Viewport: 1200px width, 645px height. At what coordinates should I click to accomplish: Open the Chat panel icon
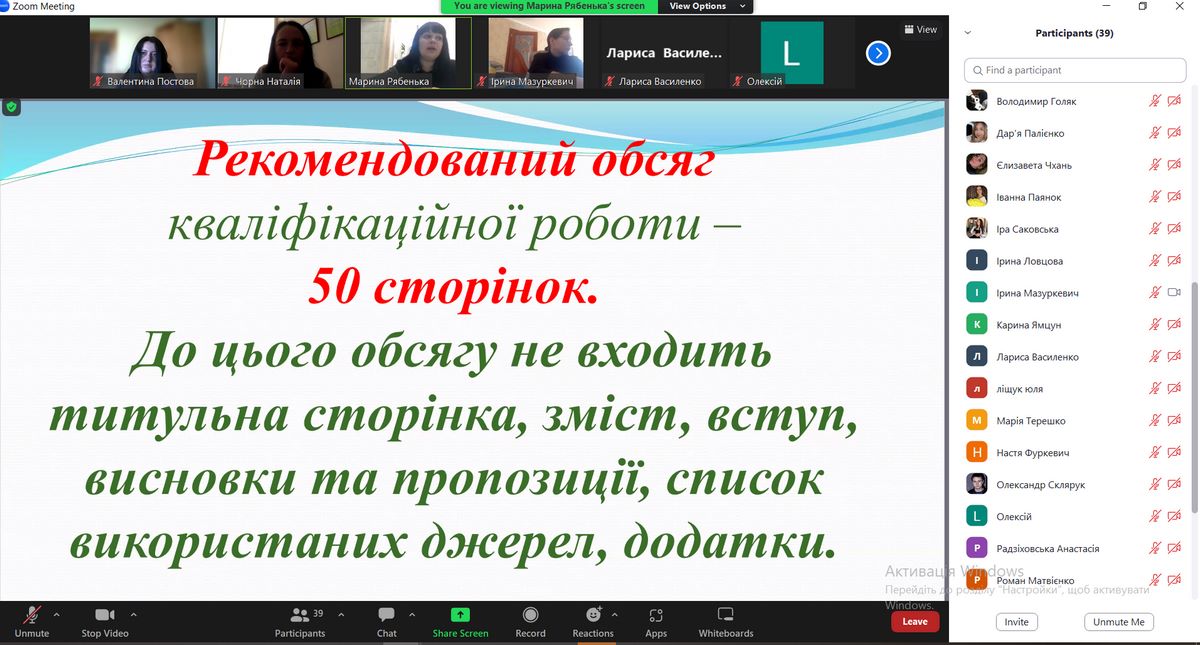click(386, 615)
